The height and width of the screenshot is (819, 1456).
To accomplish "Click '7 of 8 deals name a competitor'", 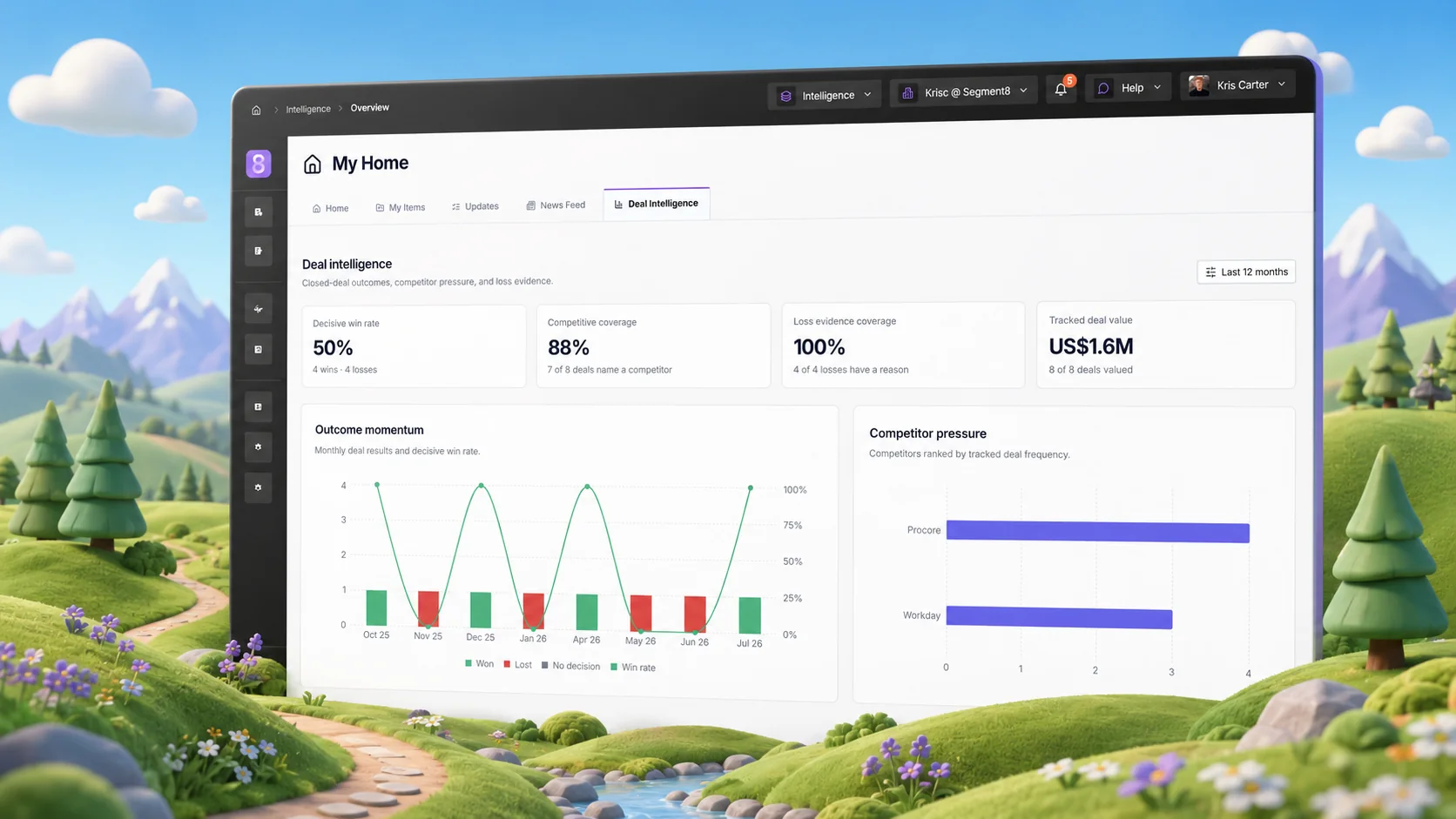I will click(610, 370).
